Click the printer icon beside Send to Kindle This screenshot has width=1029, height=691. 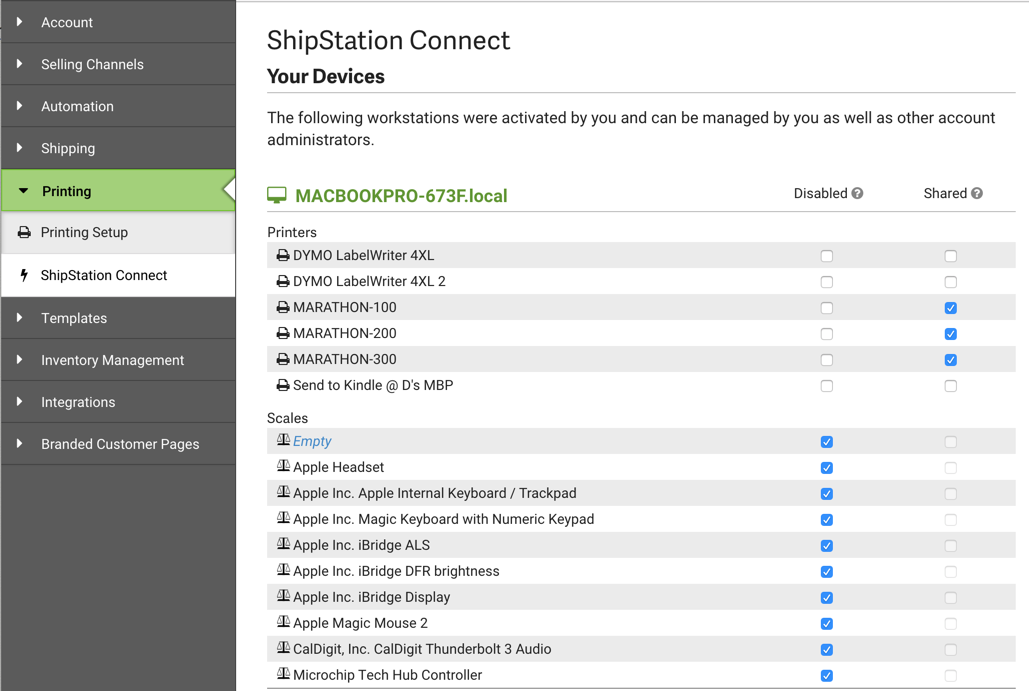point(282,385)
